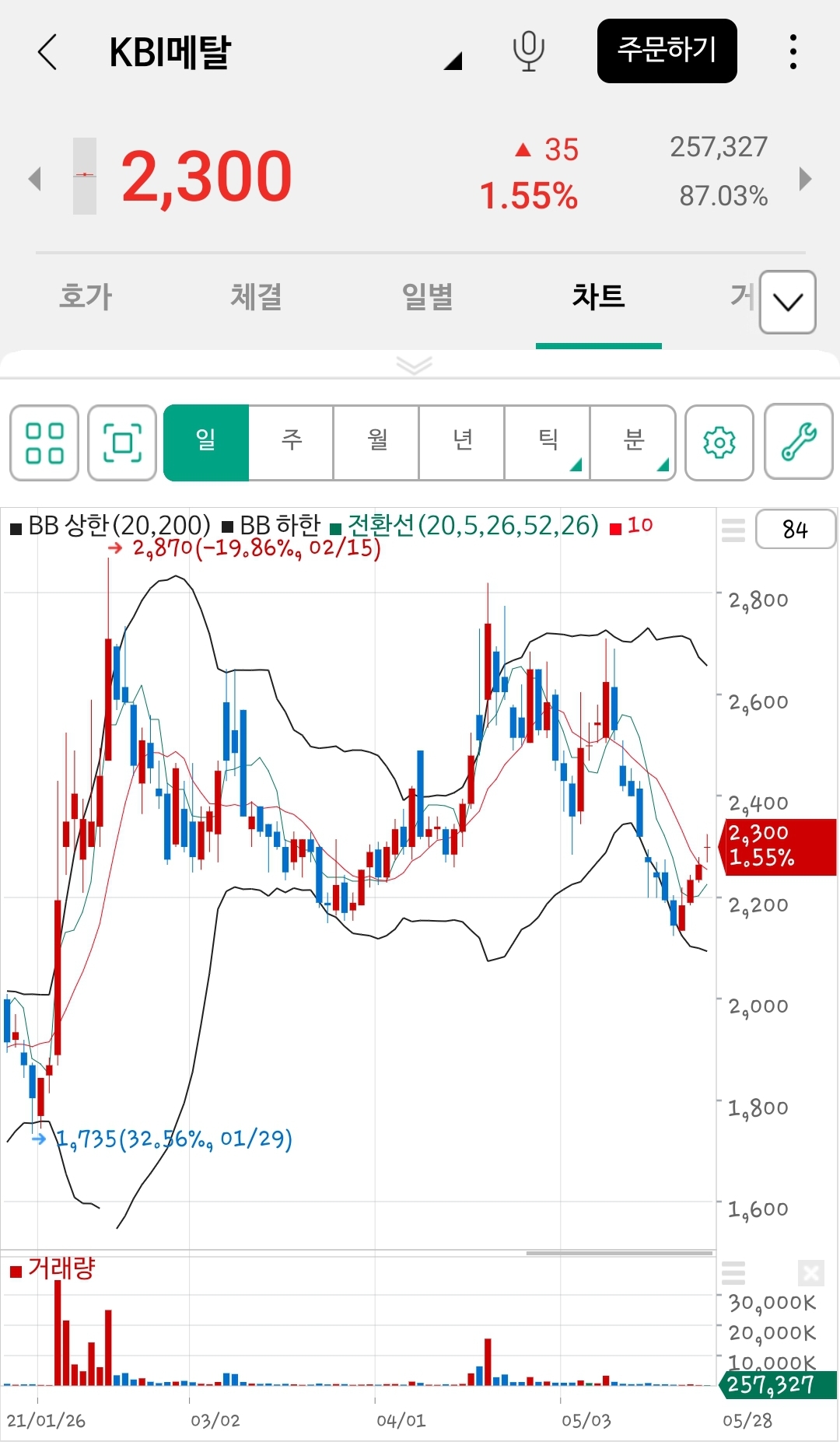Open the KBI메탈 stock selector dropdown triangle
The image size is (840, 1445).
tap(453, 61)
